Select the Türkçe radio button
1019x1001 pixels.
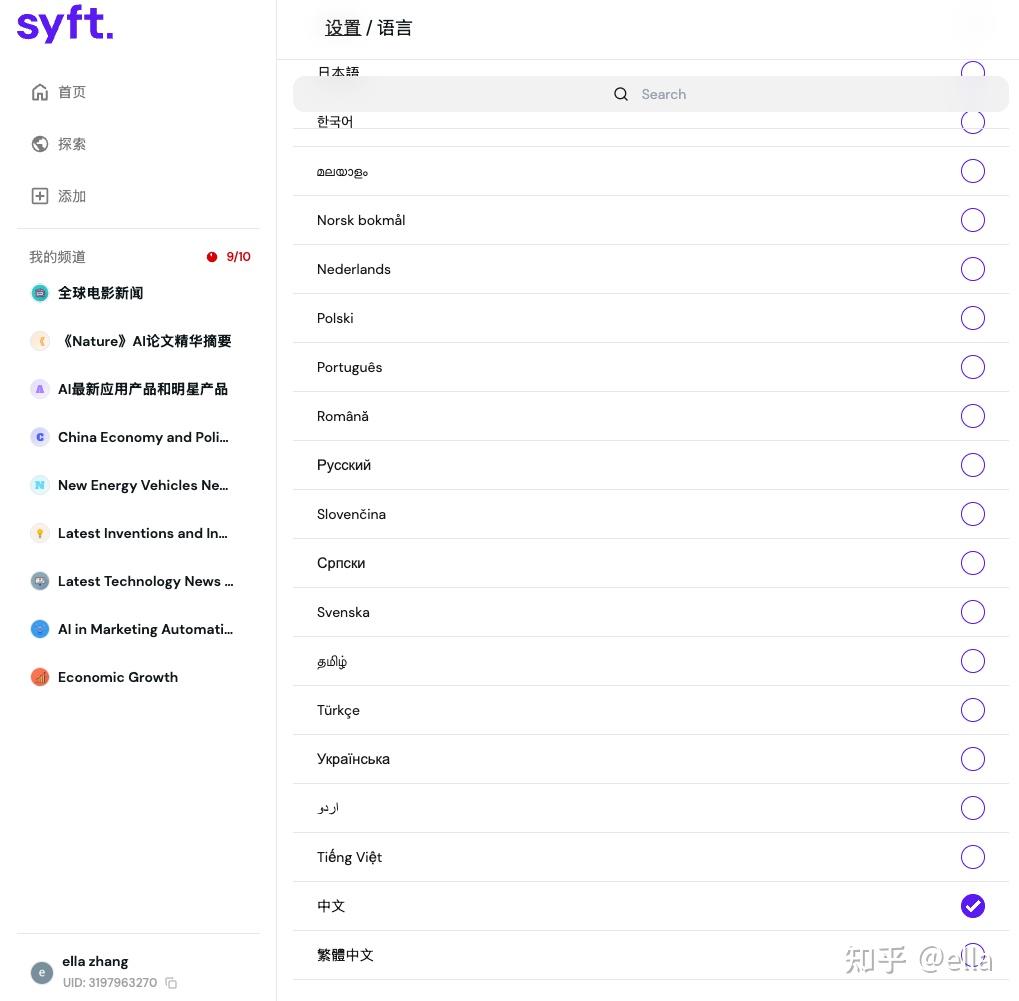pos(972,710)
